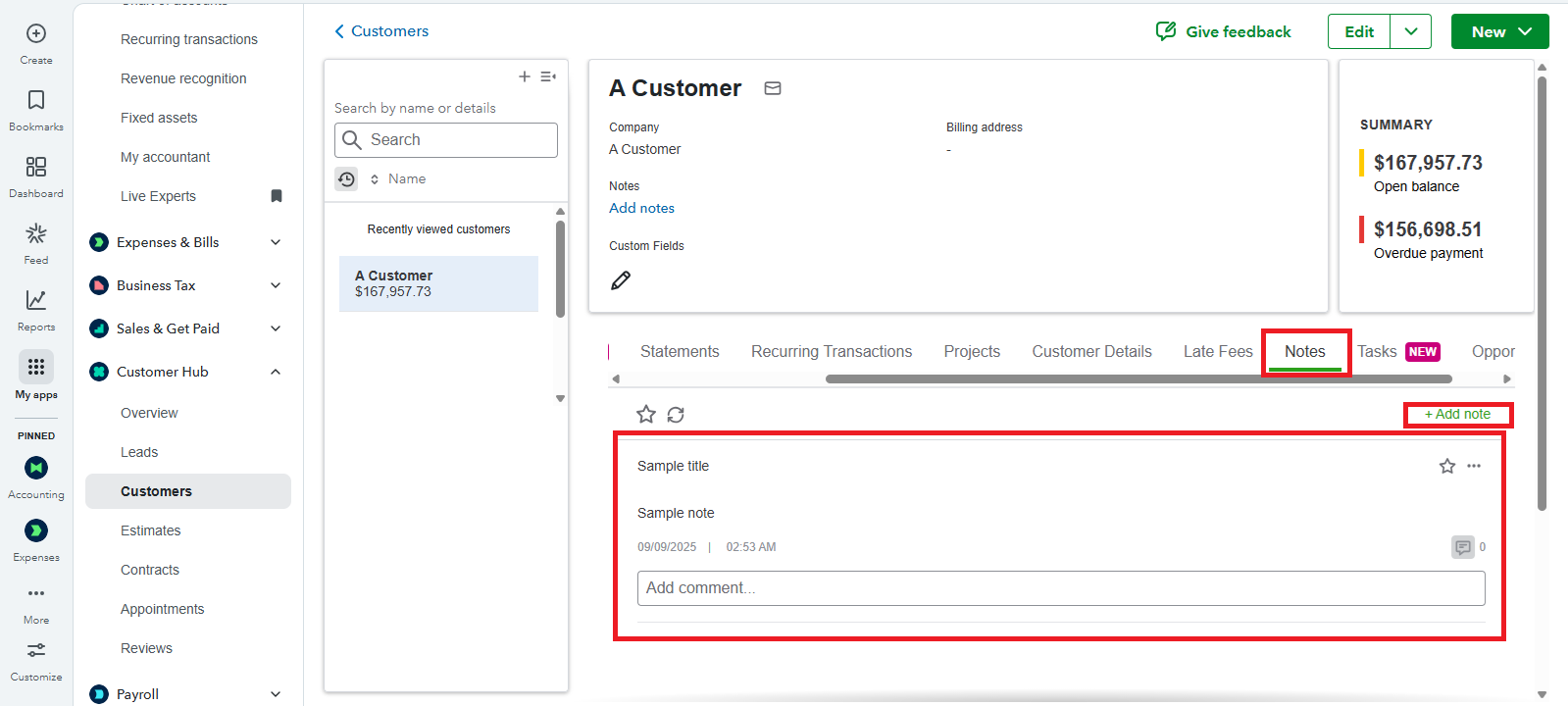Click the horizontal tabs scrollbar
The image size is (1568, 706).
[1138, 379]
